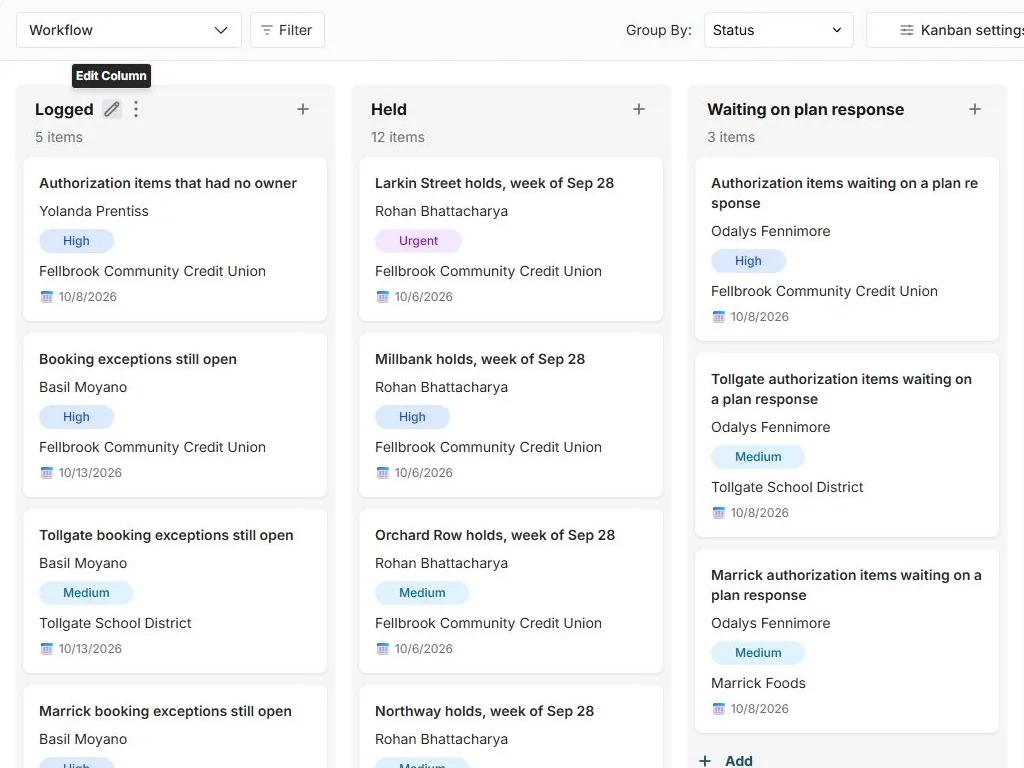Click '12 items' count under Held
The width and height of the screenshot is (1024, 768).
[398, 137]
